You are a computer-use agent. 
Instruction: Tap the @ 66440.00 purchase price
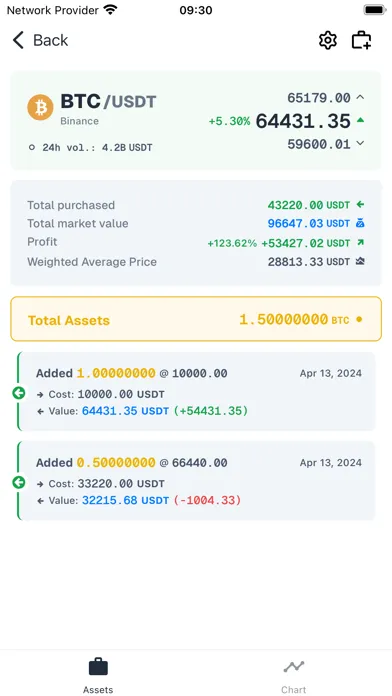click(x=194, y=463)
